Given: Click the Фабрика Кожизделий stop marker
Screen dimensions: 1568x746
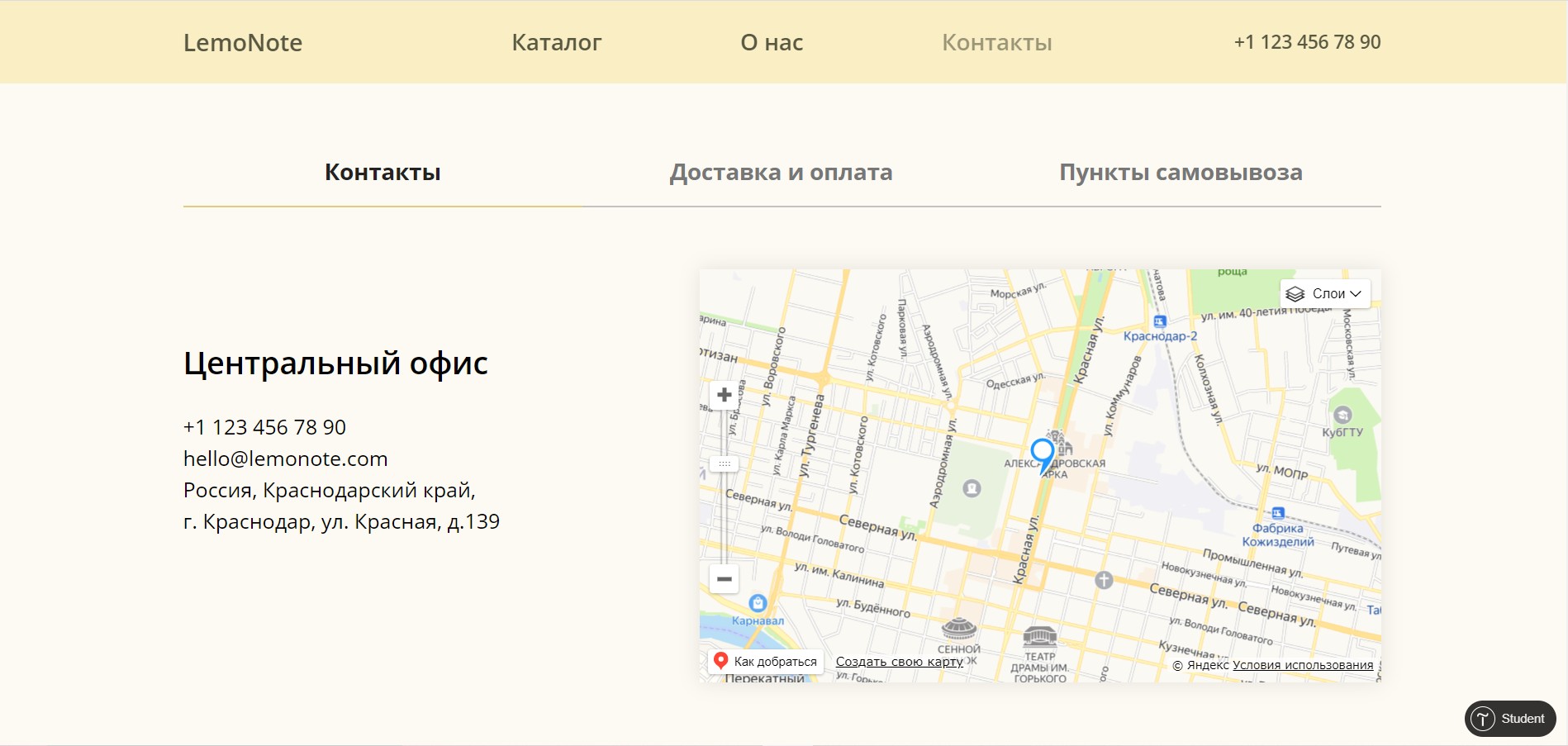Looking at the screenshot, I should click(1278, 513).
